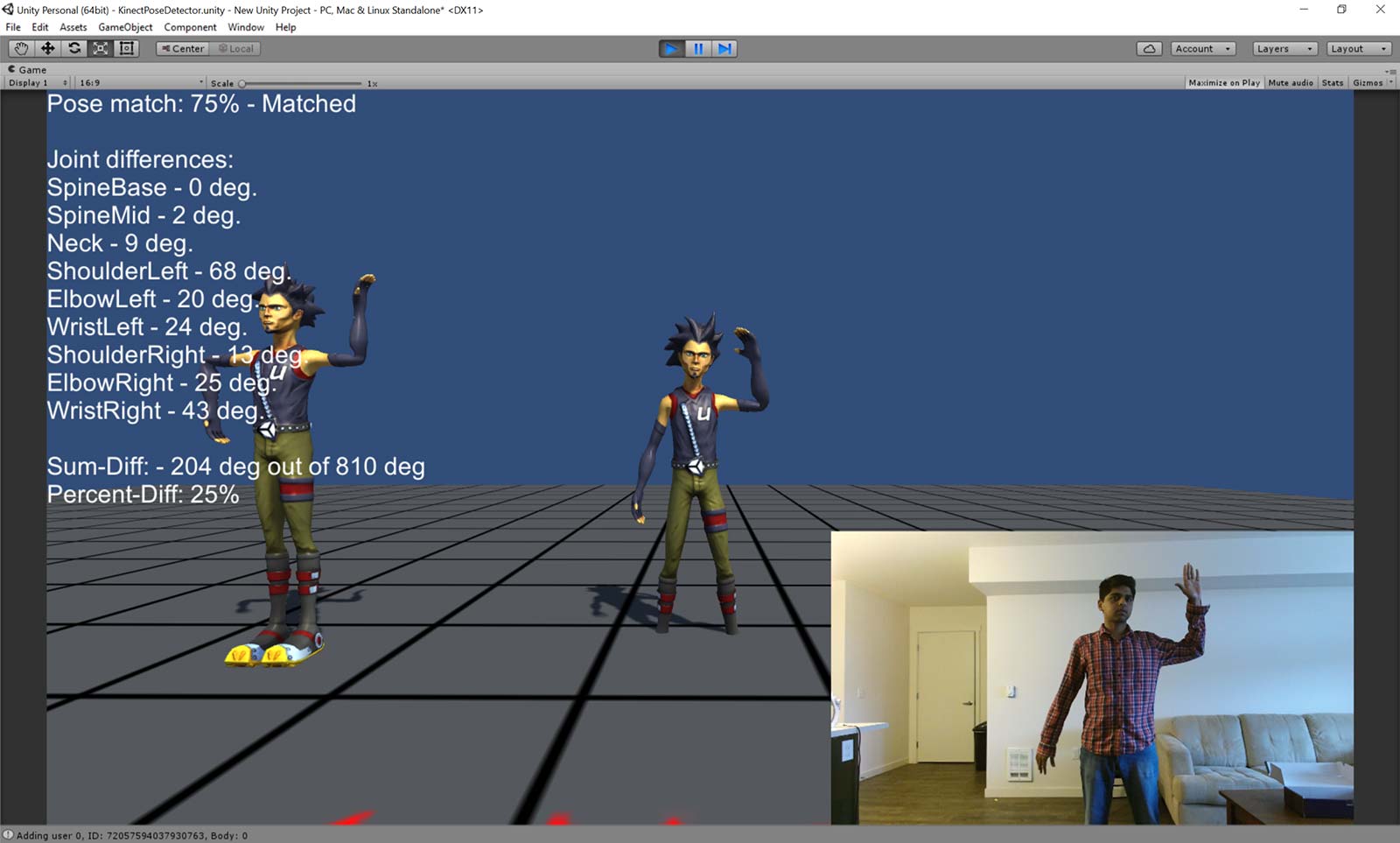This screenshot has width=1400, height=843.
Task: Click the 'Pose match: 75% - Matched' text
Action: coord(201,103)
